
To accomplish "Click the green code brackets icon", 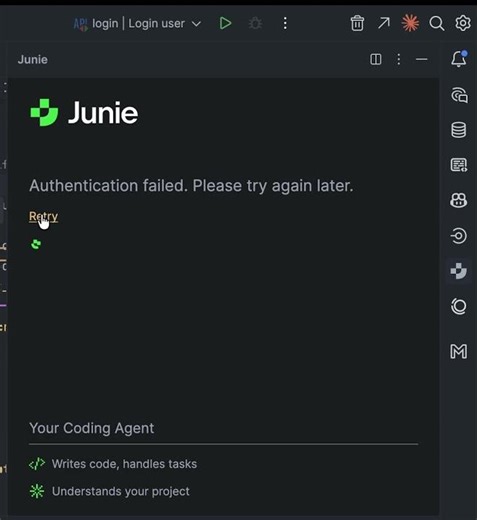I will (x=37, y=464).
